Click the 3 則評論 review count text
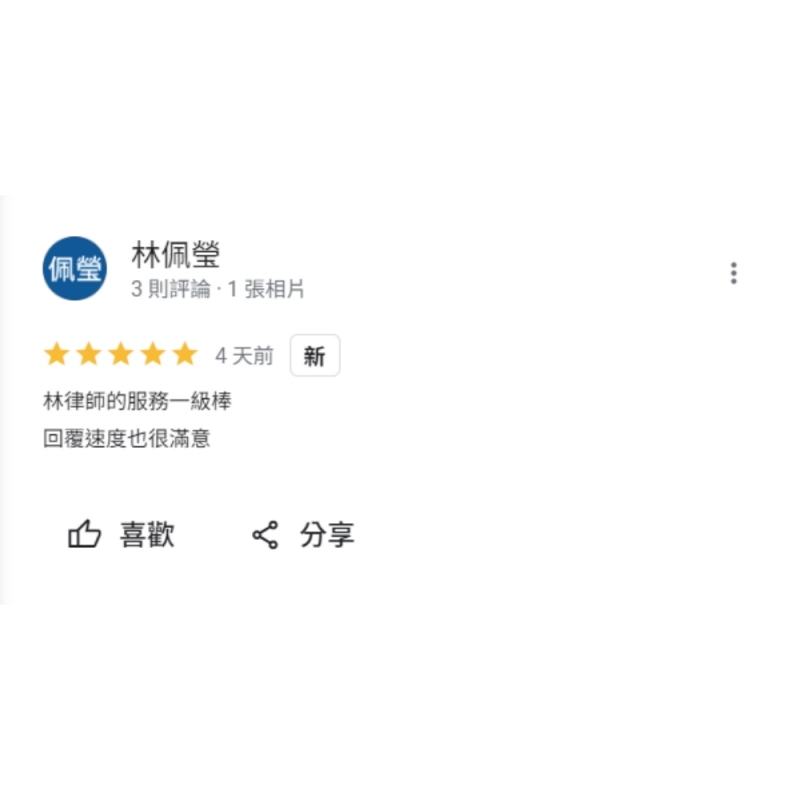The image size is (800, 800). 170,289
